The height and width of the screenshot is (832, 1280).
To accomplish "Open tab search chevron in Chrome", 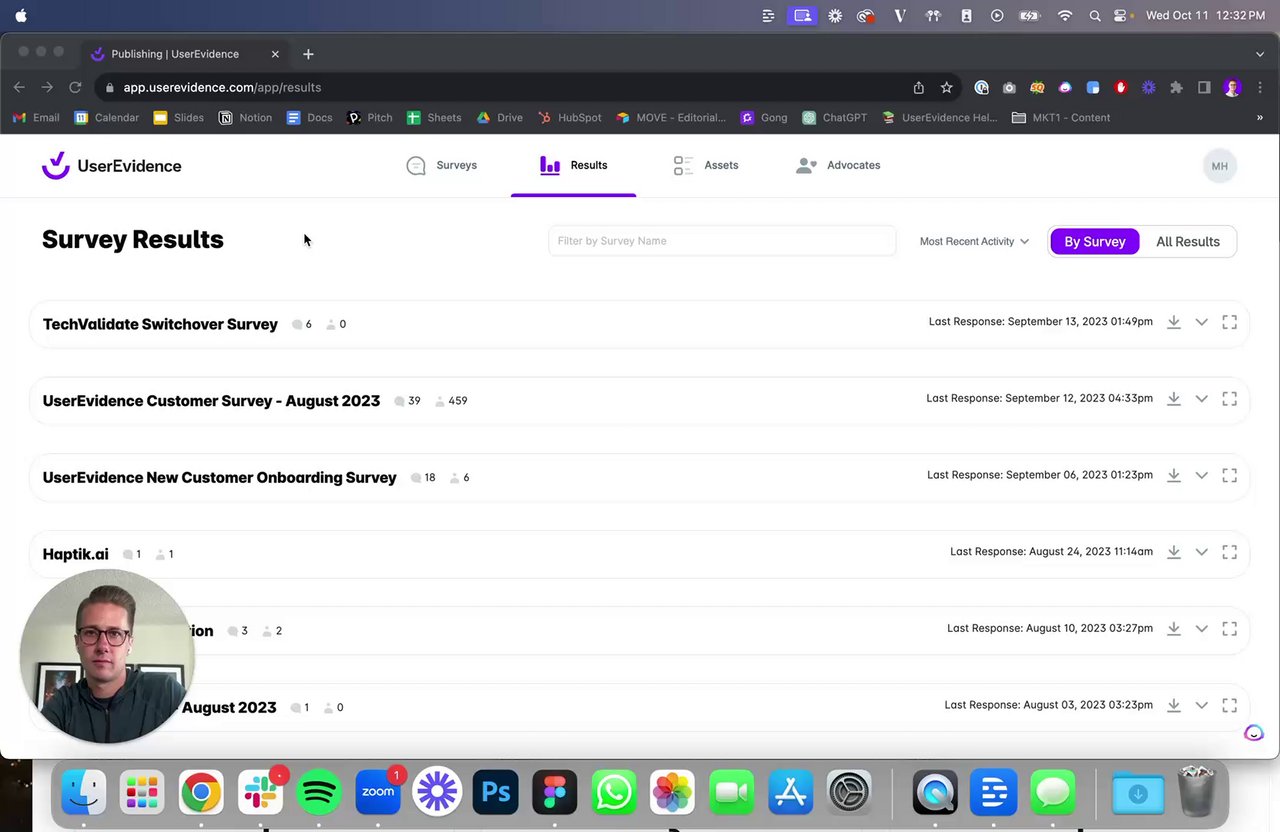I will [x=1259, y=54].
